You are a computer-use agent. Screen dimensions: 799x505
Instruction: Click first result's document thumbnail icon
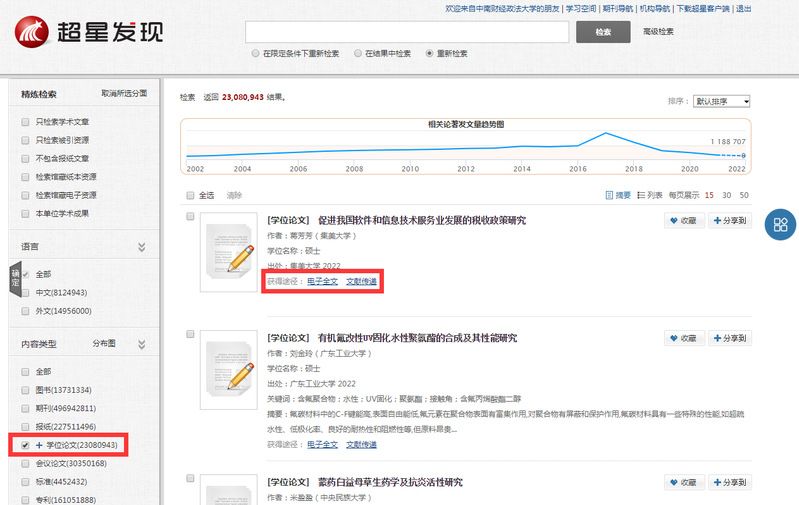click(x=228, y=251)
